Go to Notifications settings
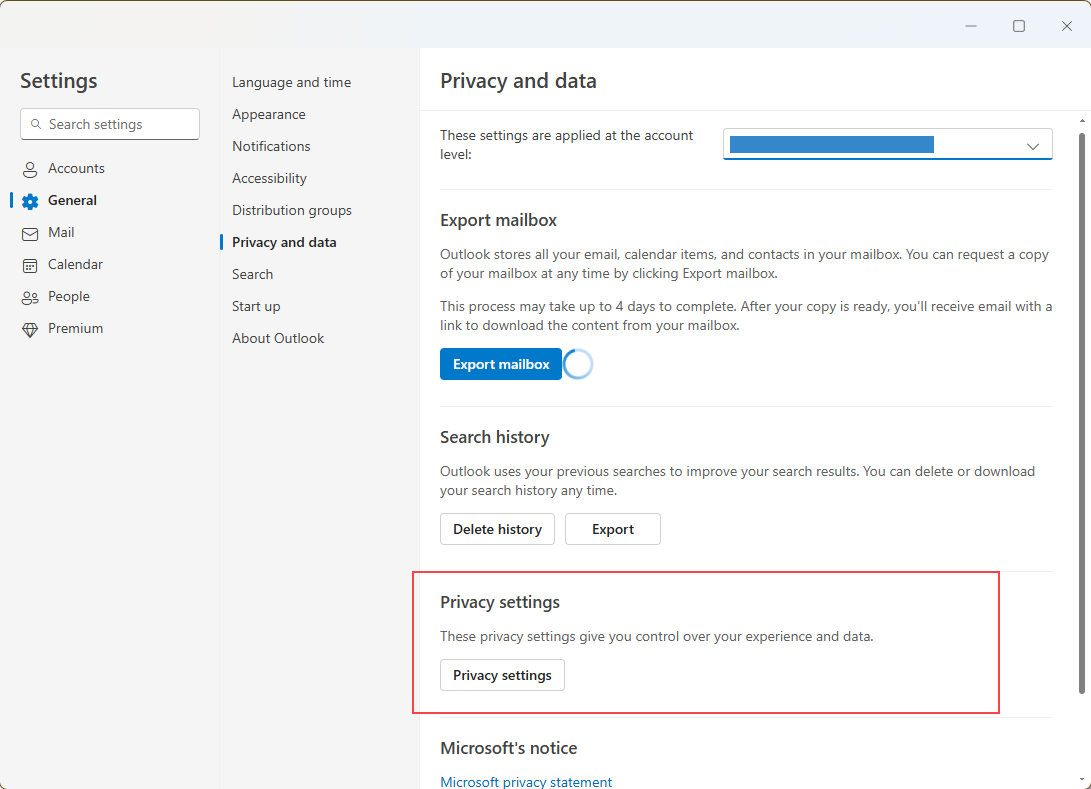 pyautogui.click(x=271, y=146)
